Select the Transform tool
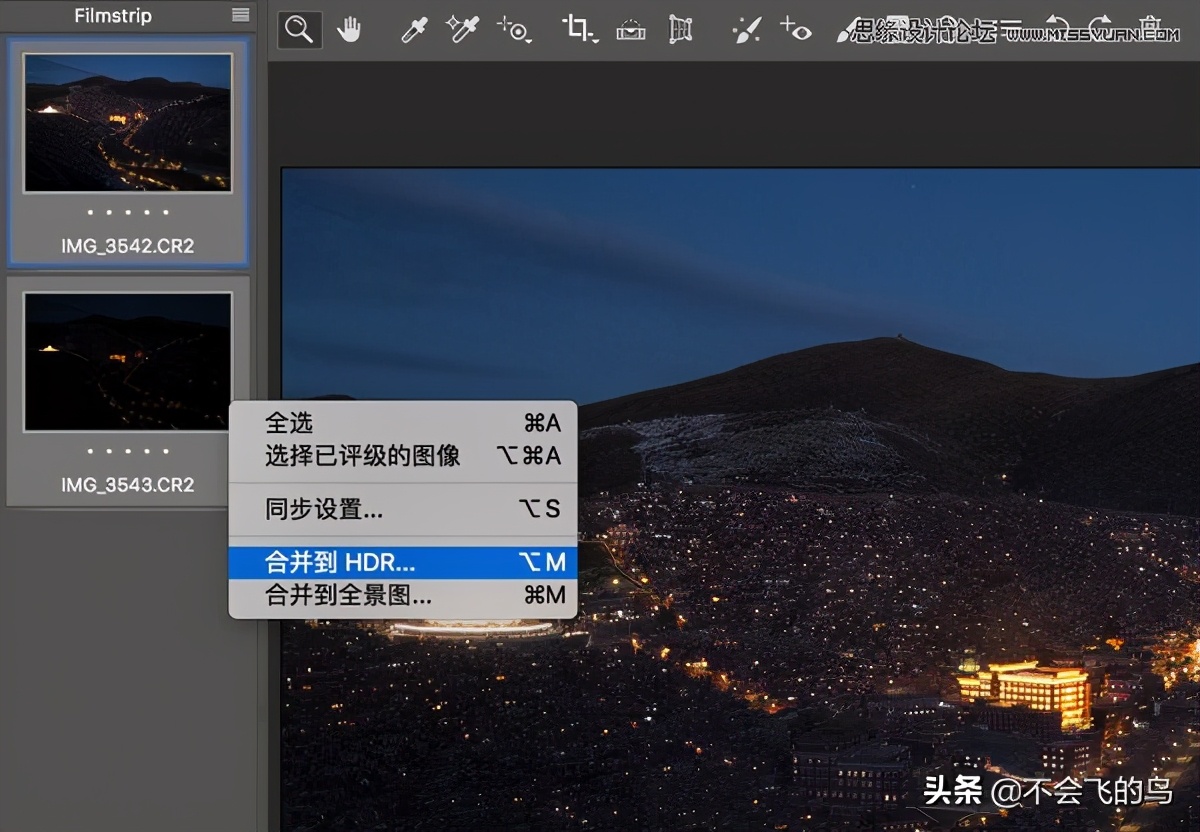The image size is (1200, 832). (681, 29)
